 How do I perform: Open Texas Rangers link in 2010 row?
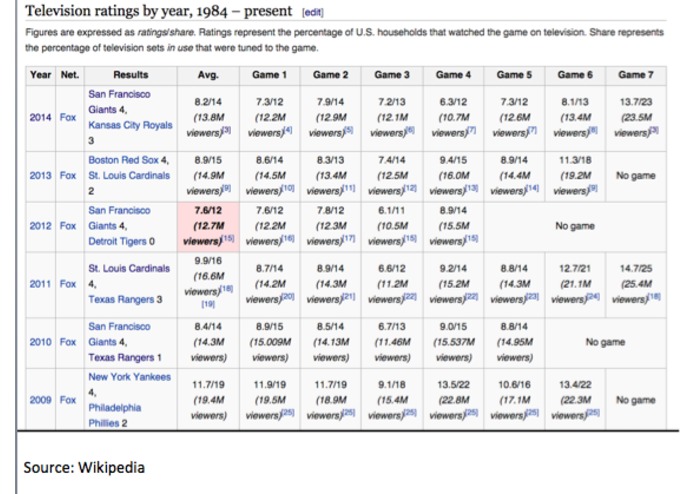(x=121, y=358)
